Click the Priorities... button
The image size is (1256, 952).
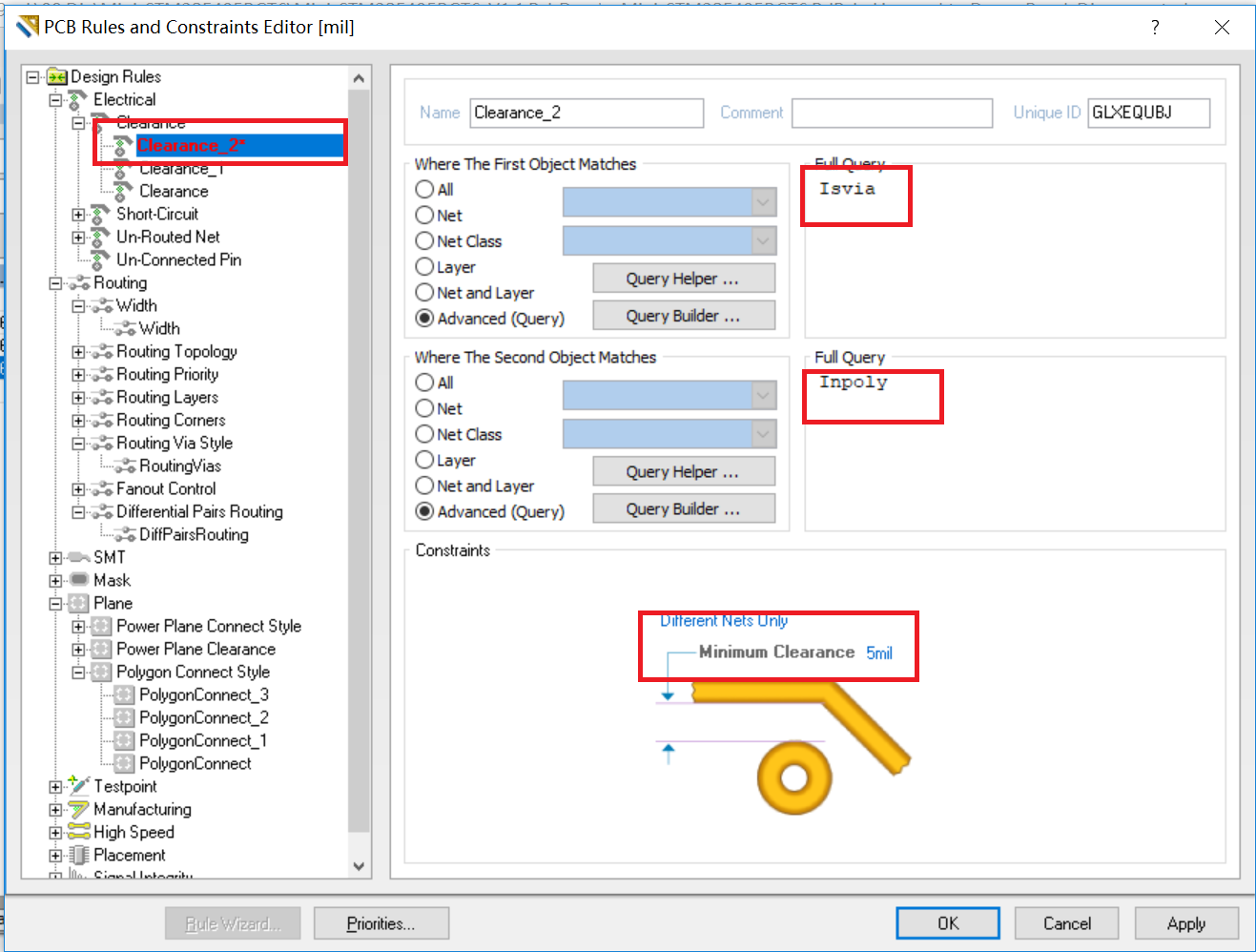pos(381,923)
